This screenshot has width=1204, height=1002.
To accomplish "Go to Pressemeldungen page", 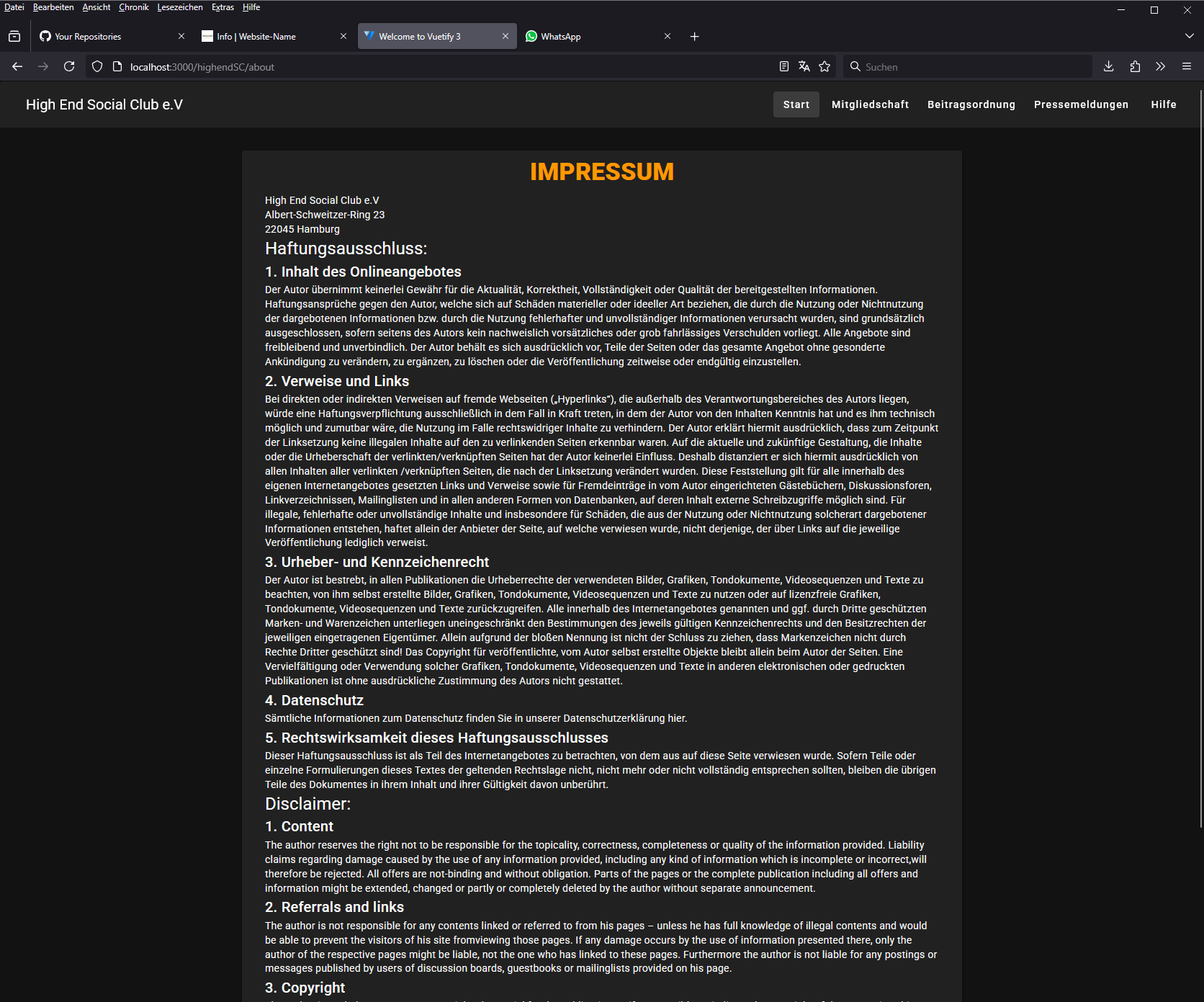I will coord(1081,104).
